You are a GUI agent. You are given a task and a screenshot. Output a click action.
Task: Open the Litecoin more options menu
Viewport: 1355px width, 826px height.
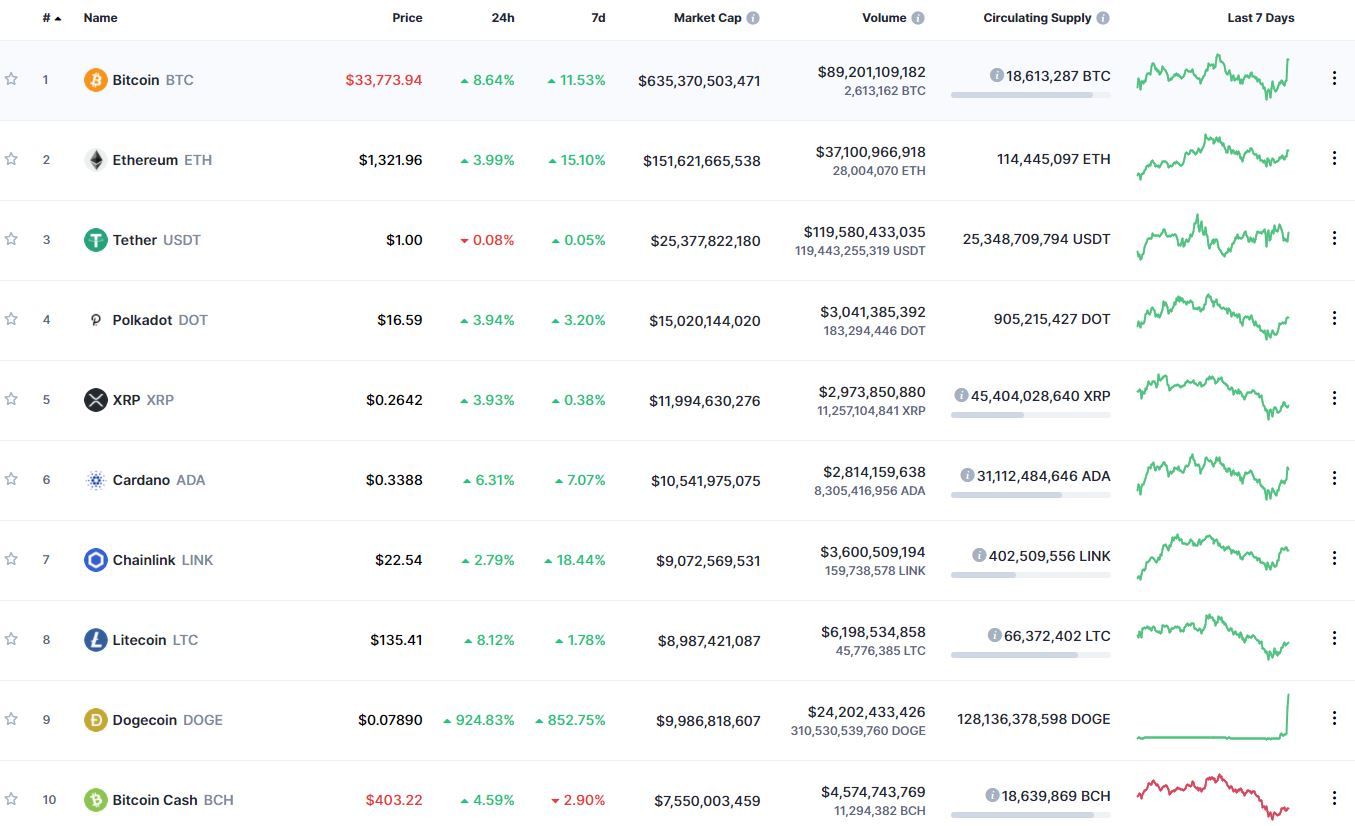click(x=1334, y=638)
